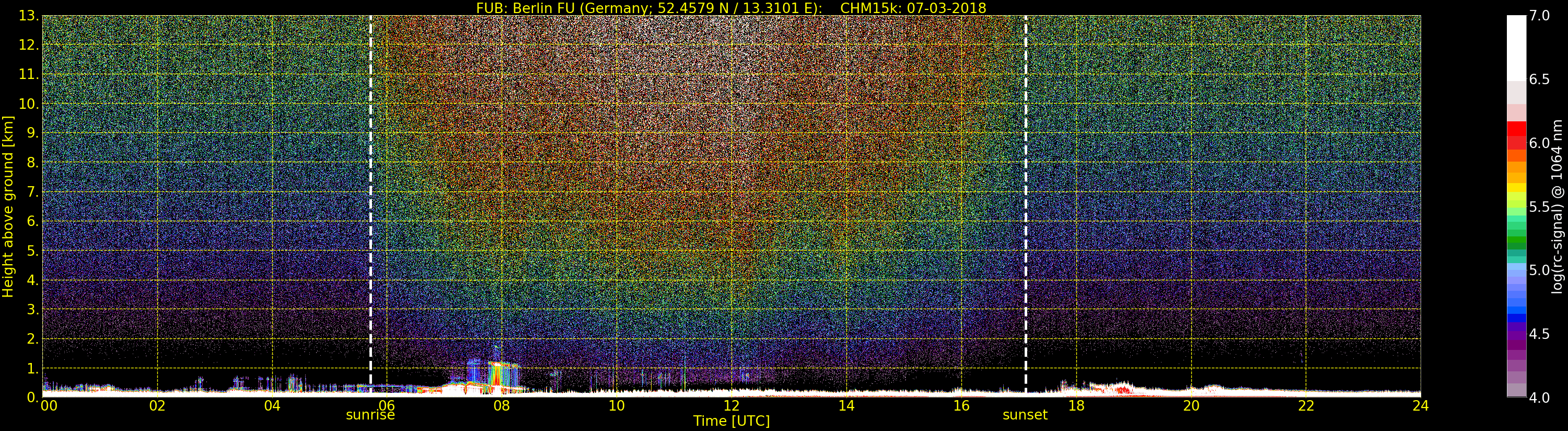Click the '02' time axis tick label
The height and width of the screenshot is (431, 1568).
[x=157, y=405]
